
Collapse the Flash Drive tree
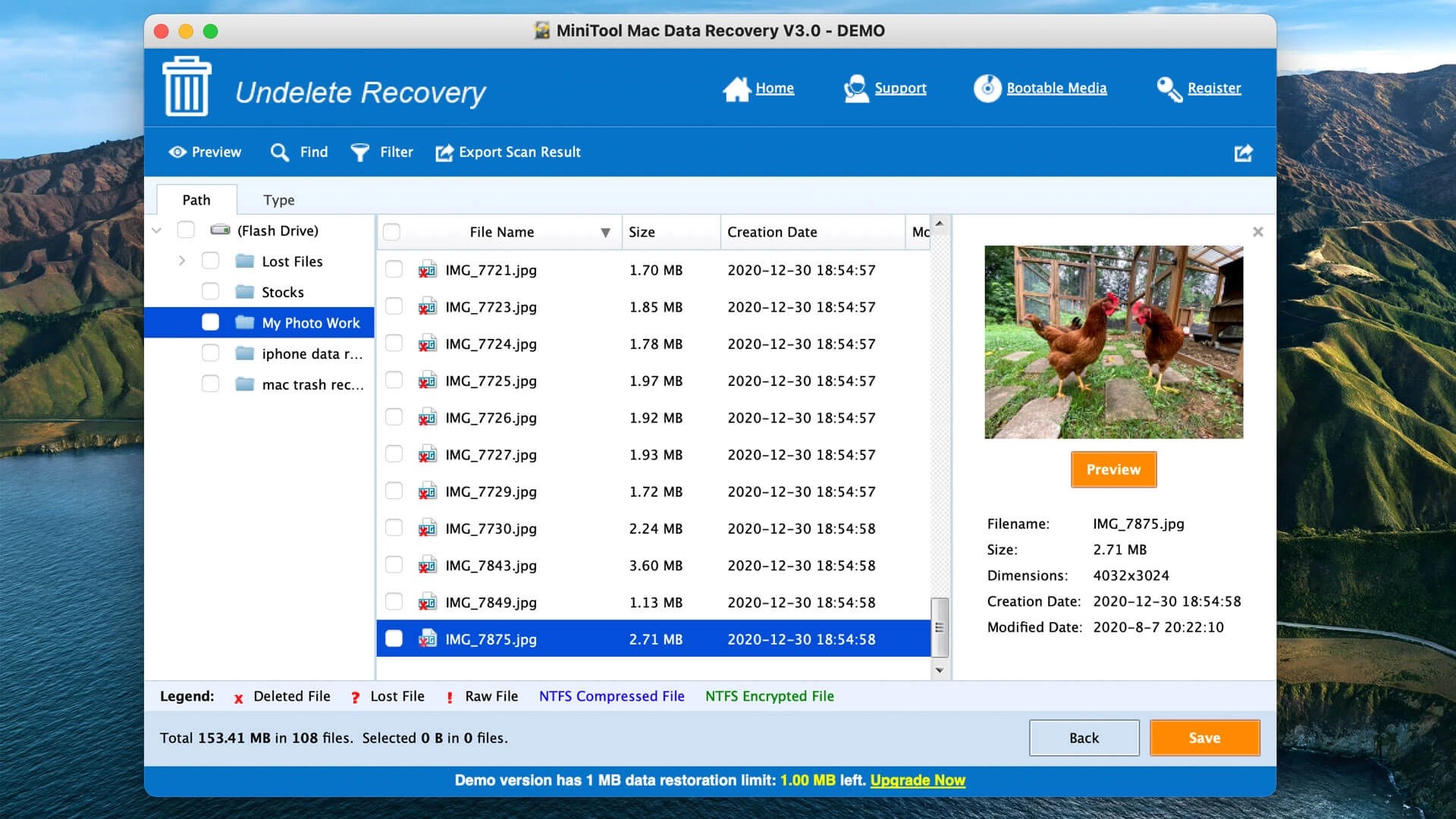156,230
